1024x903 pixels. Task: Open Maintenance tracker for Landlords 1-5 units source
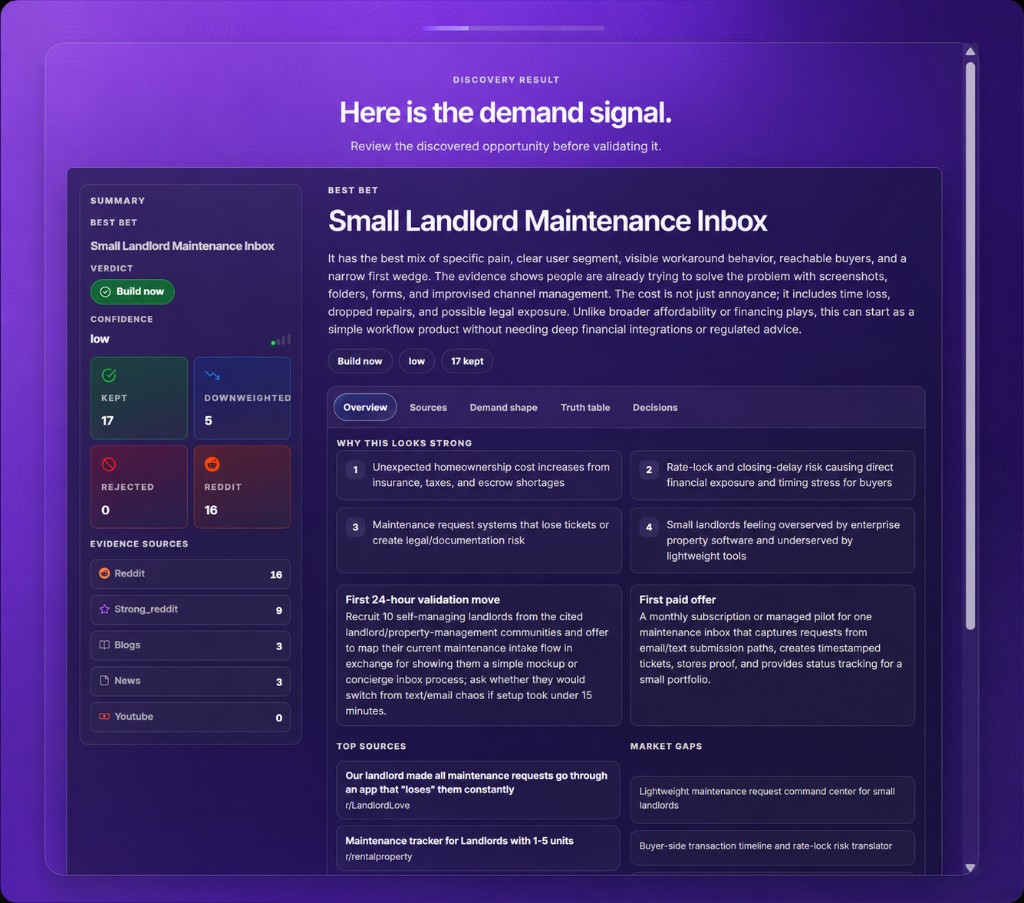coord(478,848)
